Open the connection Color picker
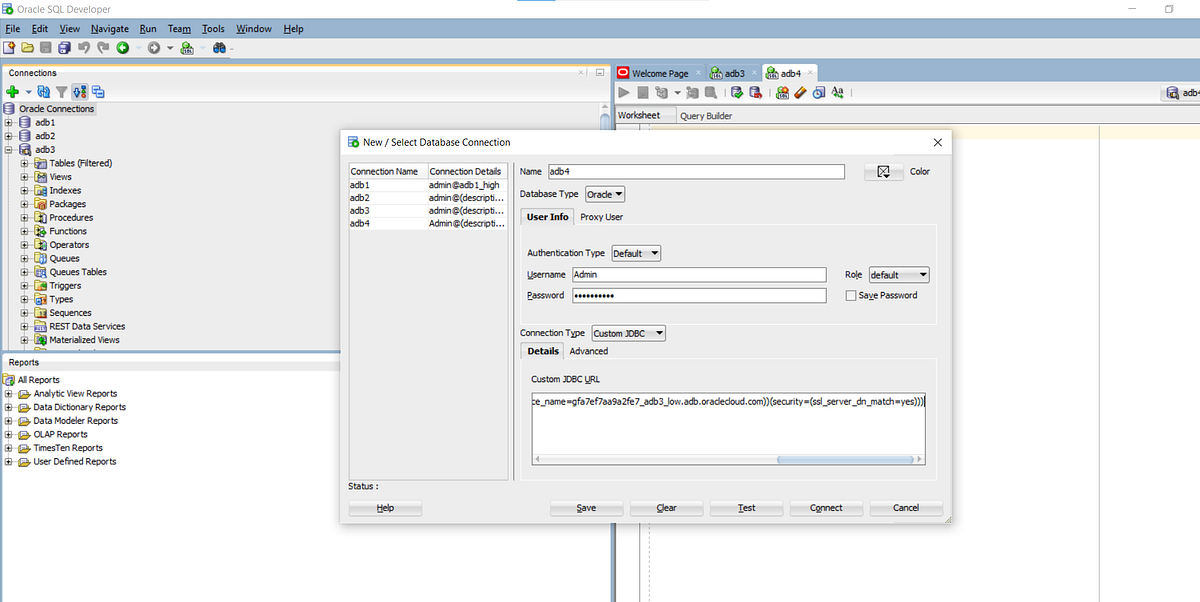The image size is (1200, 602). pyautogui.click(x=882, y=171)
